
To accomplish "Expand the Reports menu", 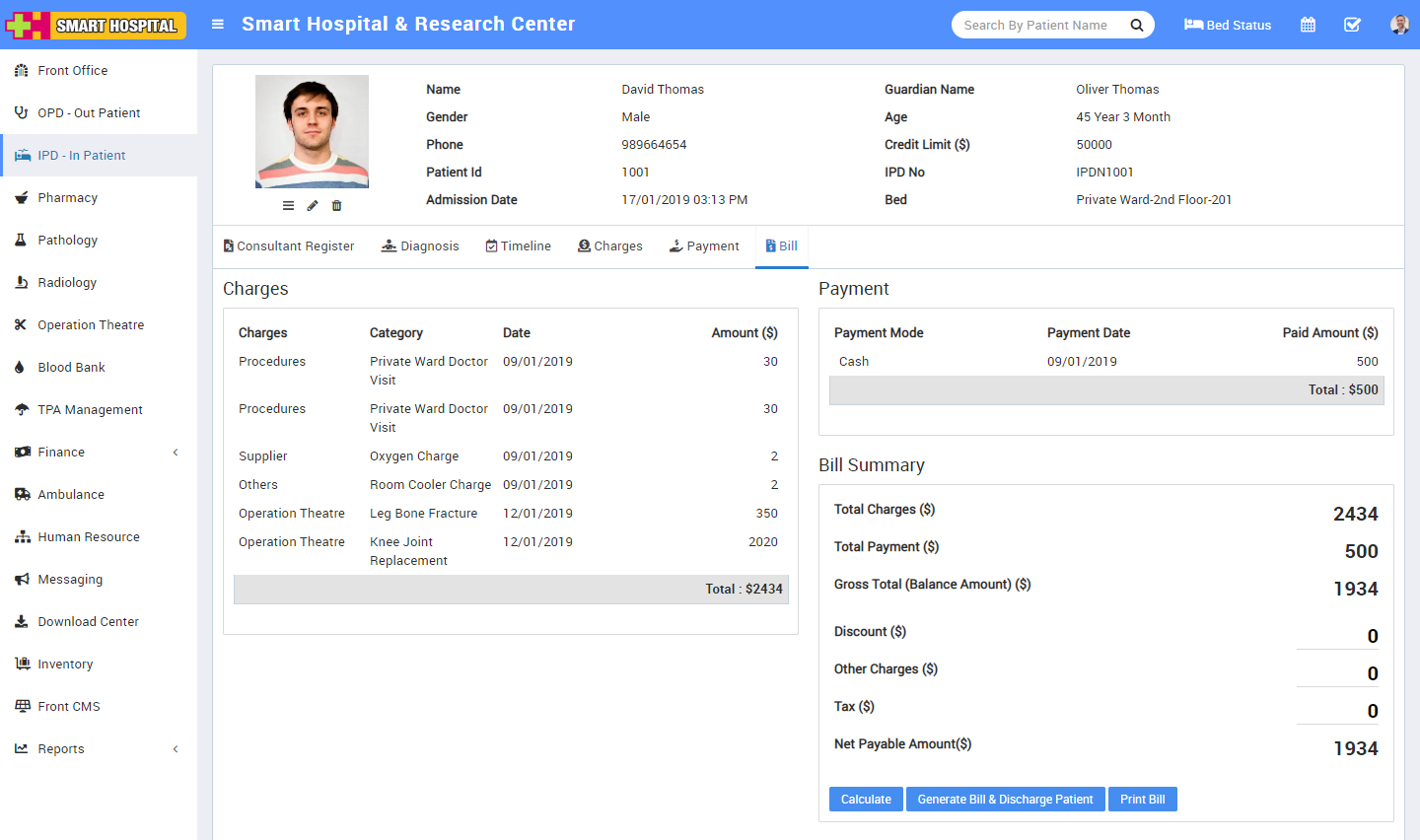I will click(x=59, y=748).
